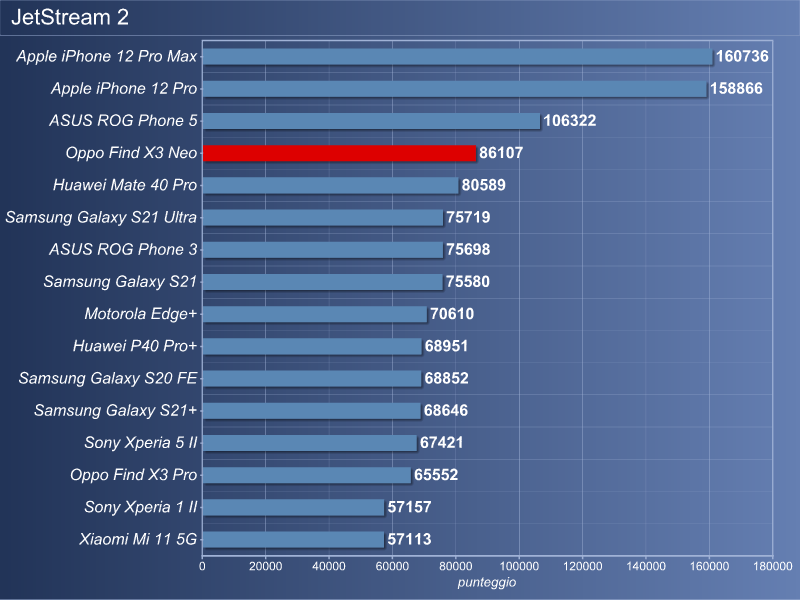Click the score value 68646
The width and height of the screenshot is (800, 600).
pos(445,410)
